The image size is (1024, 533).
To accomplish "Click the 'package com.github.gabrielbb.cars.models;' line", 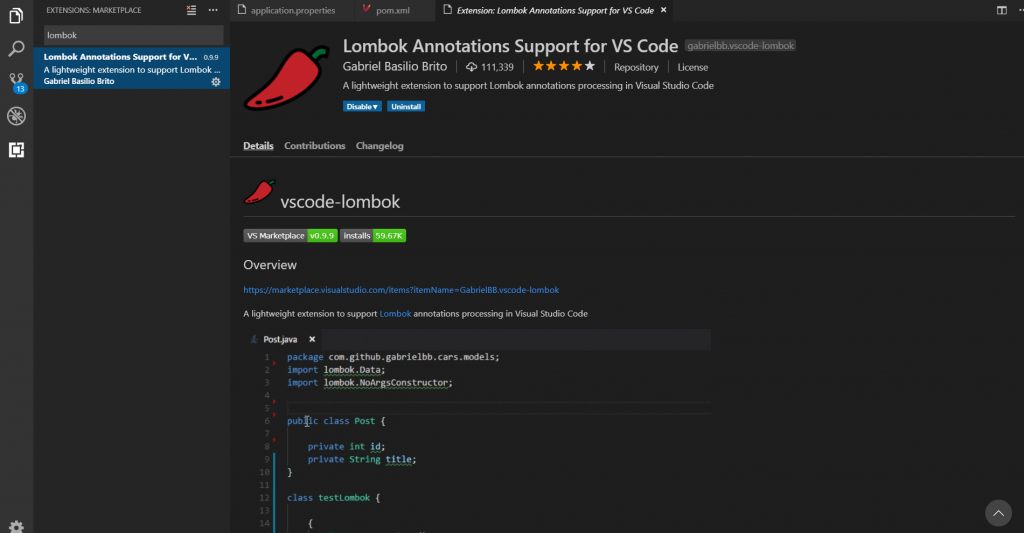I will pyautogui.click(x=393, y=357).
